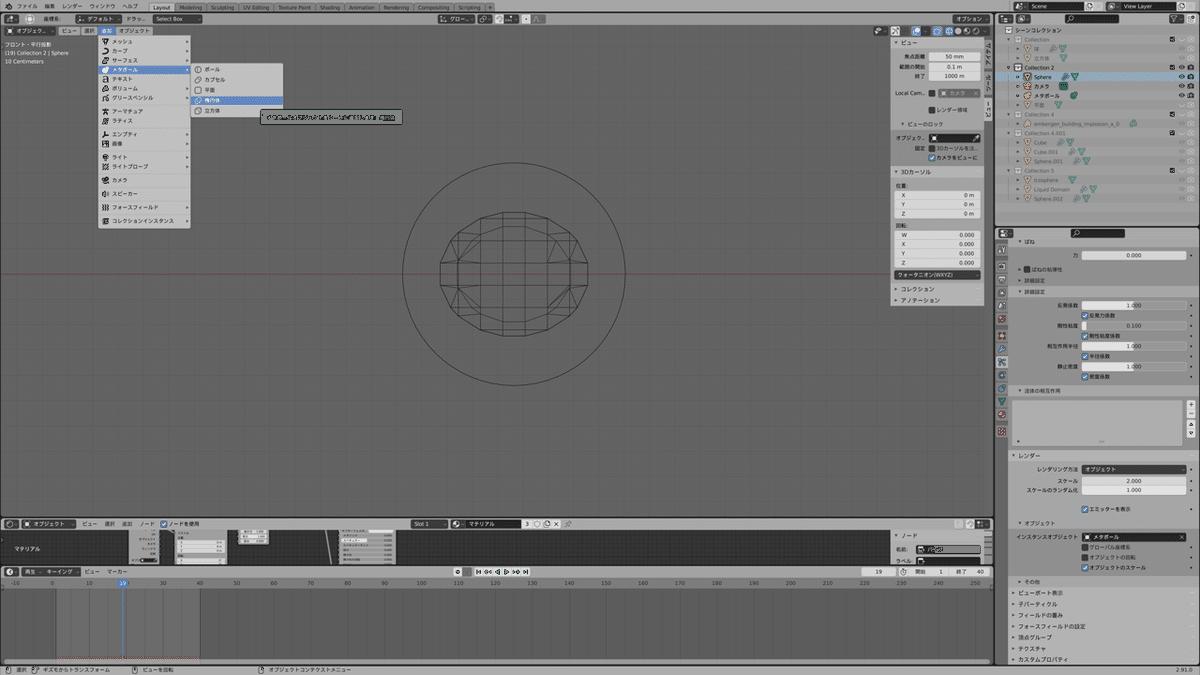Screen dimensions: 1200x675
Task: Click the 選択 menu in viewport header
Action: pyautogui.click(x=88, y=31)
